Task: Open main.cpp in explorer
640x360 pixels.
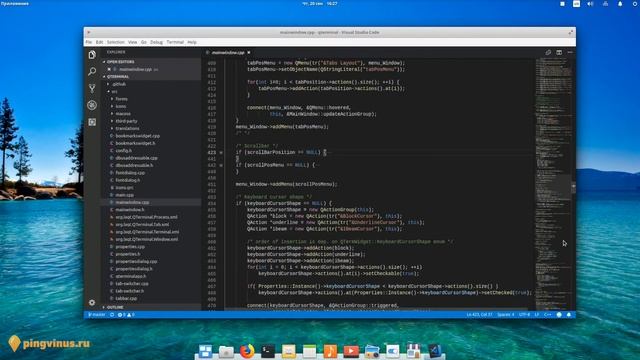Action: point(124,195)
